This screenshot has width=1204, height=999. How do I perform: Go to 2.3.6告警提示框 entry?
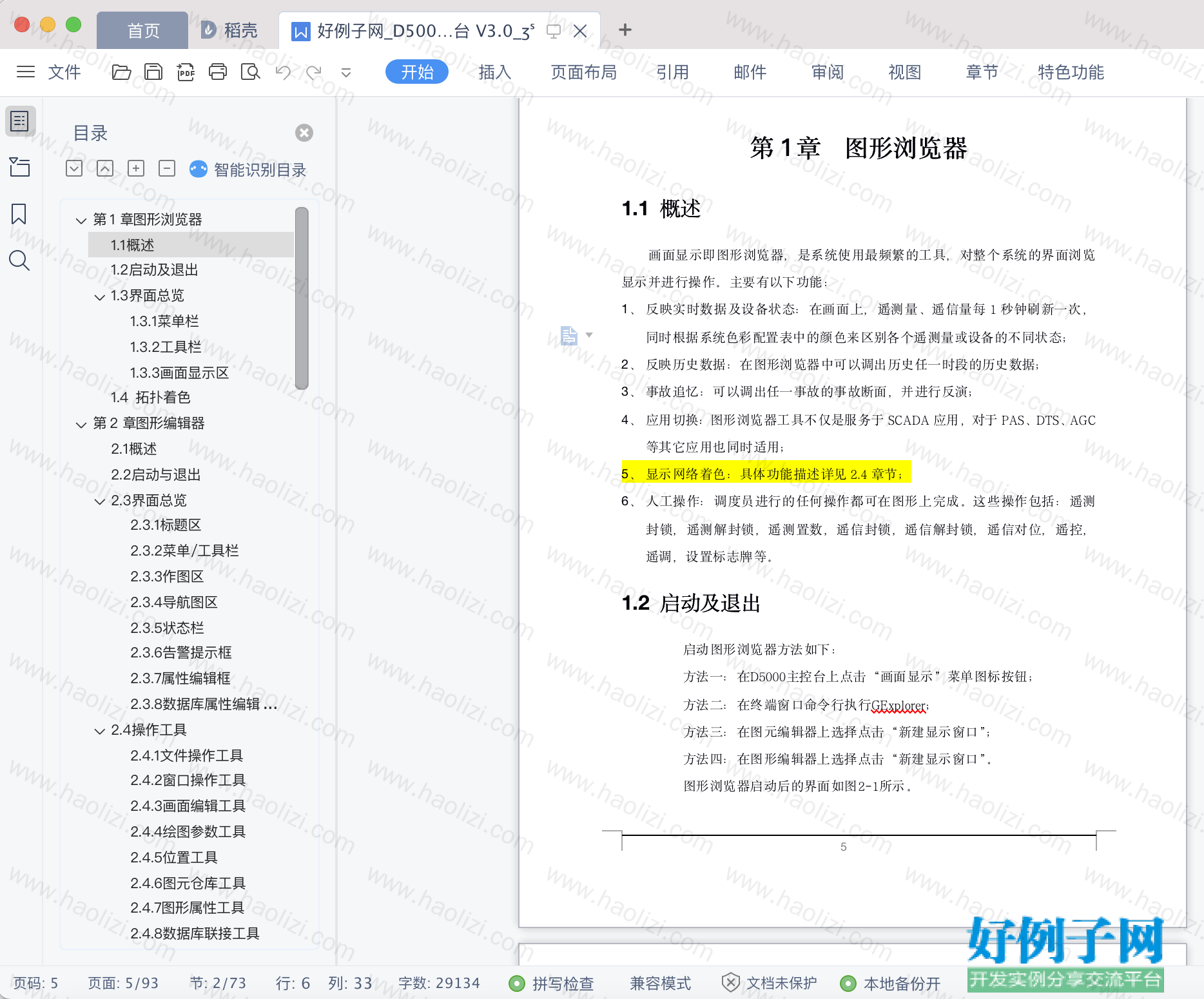tap(181, 652)
